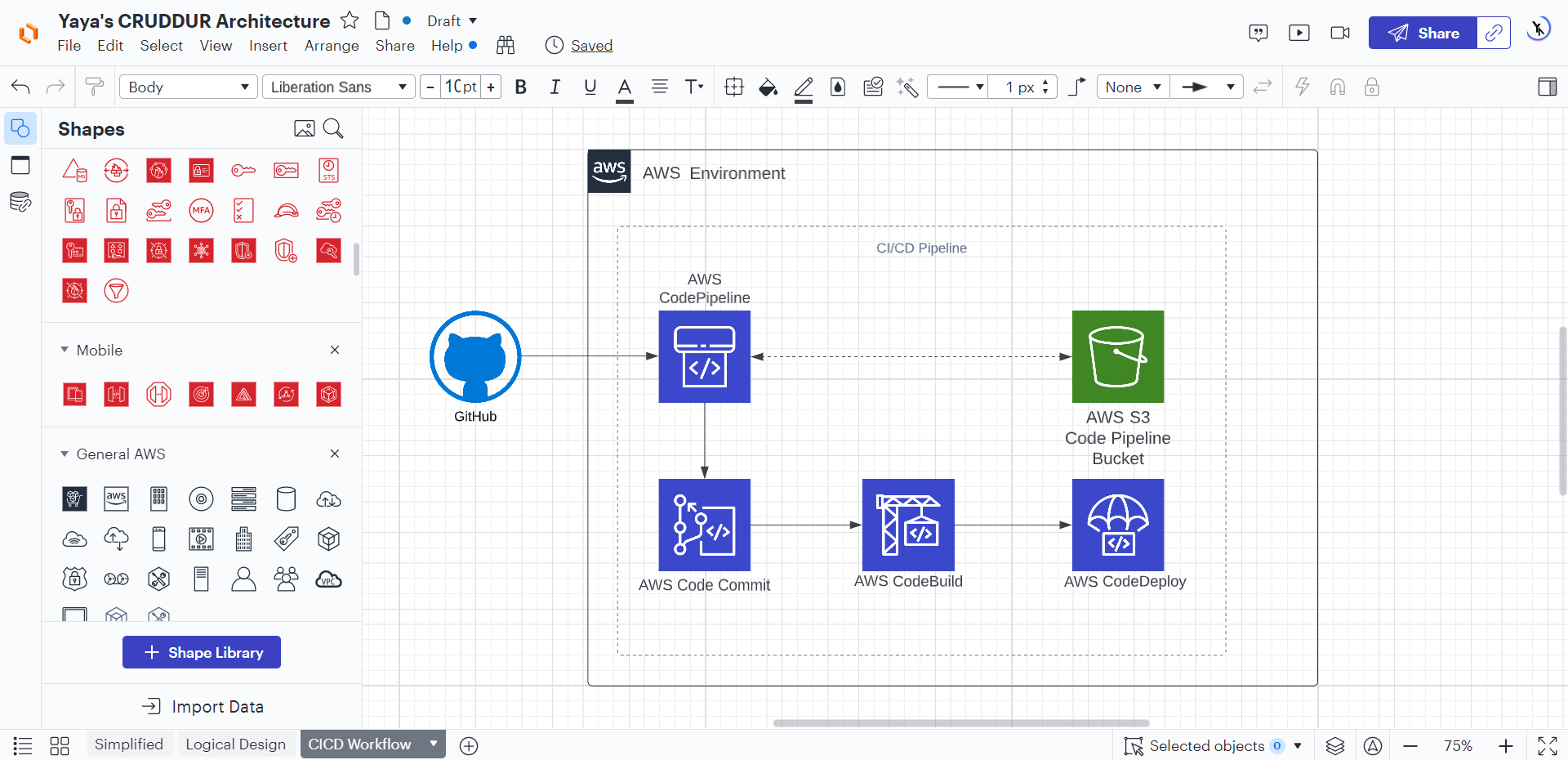Open the Edit menu

[110, 46]
